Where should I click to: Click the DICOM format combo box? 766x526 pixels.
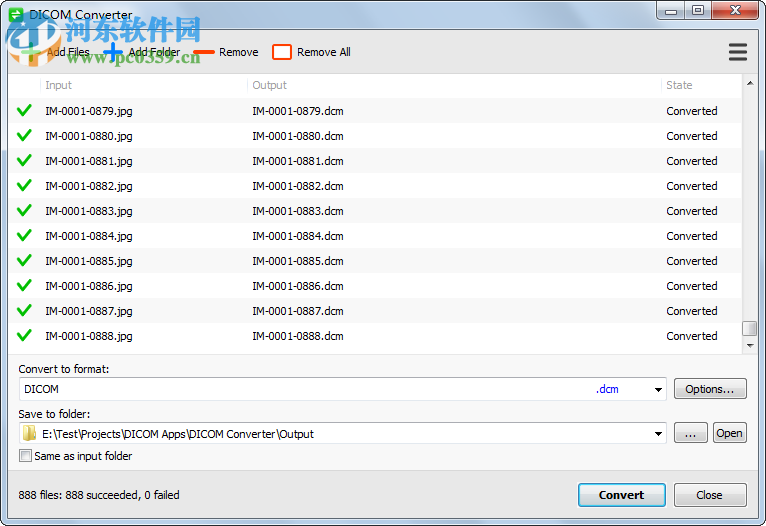click(342, 389)
